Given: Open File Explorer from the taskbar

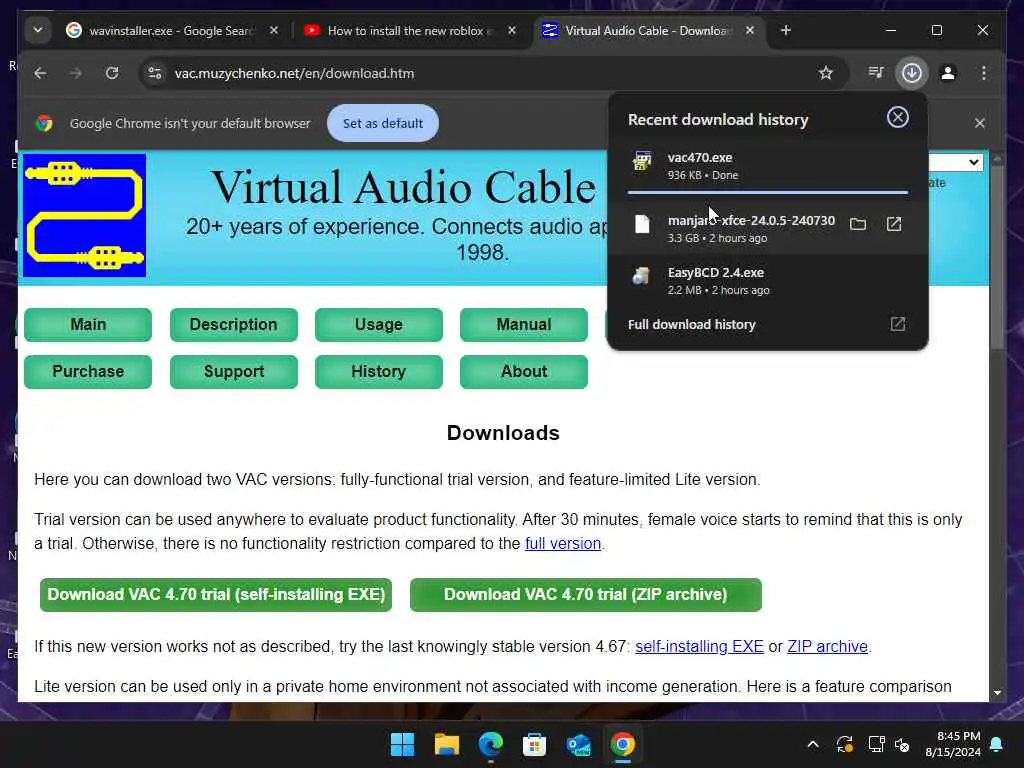Looking at the screenshot, I should [x=447, y=744].
